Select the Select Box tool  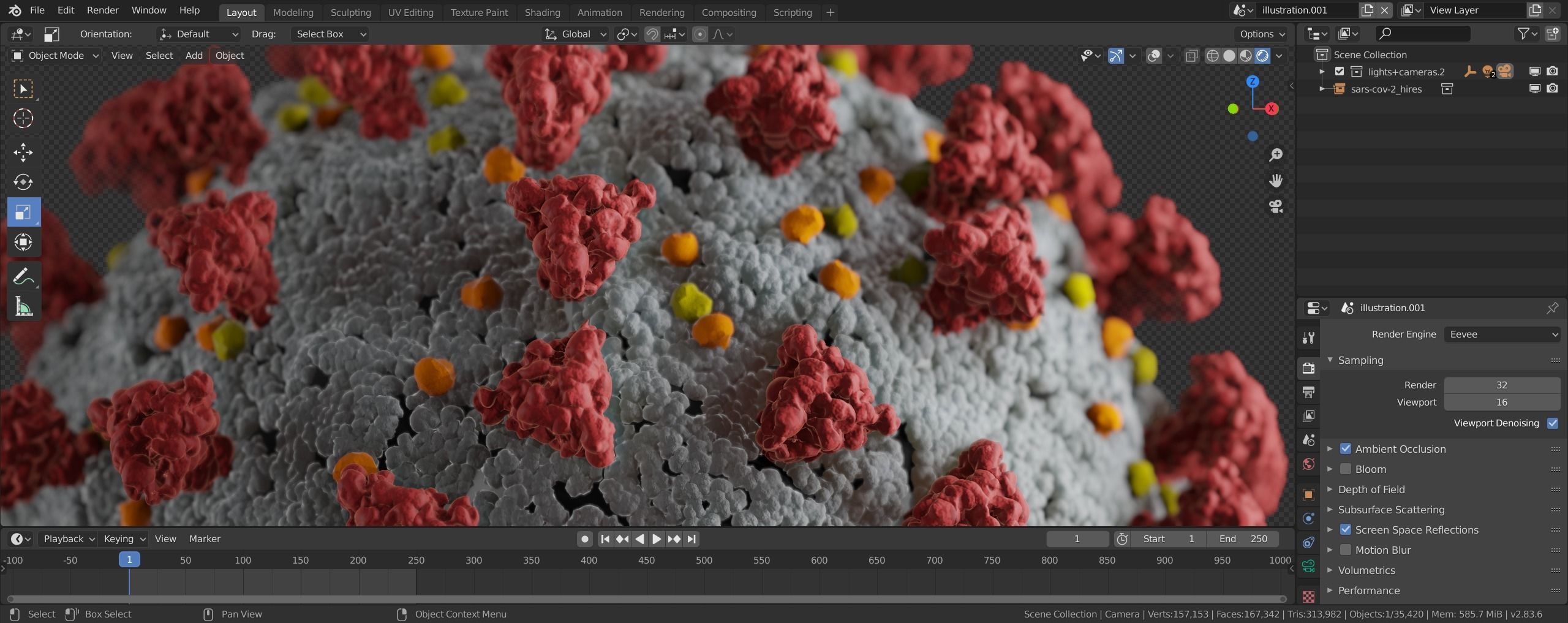point(23,89)
